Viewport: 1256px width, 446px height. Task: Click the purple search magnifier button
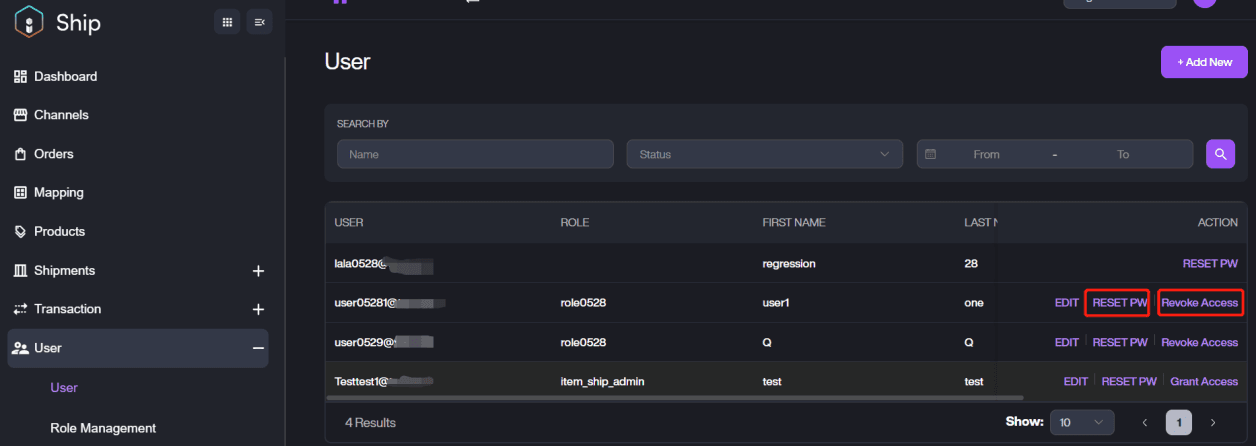pyautogui.click(x=1220, y=154)
